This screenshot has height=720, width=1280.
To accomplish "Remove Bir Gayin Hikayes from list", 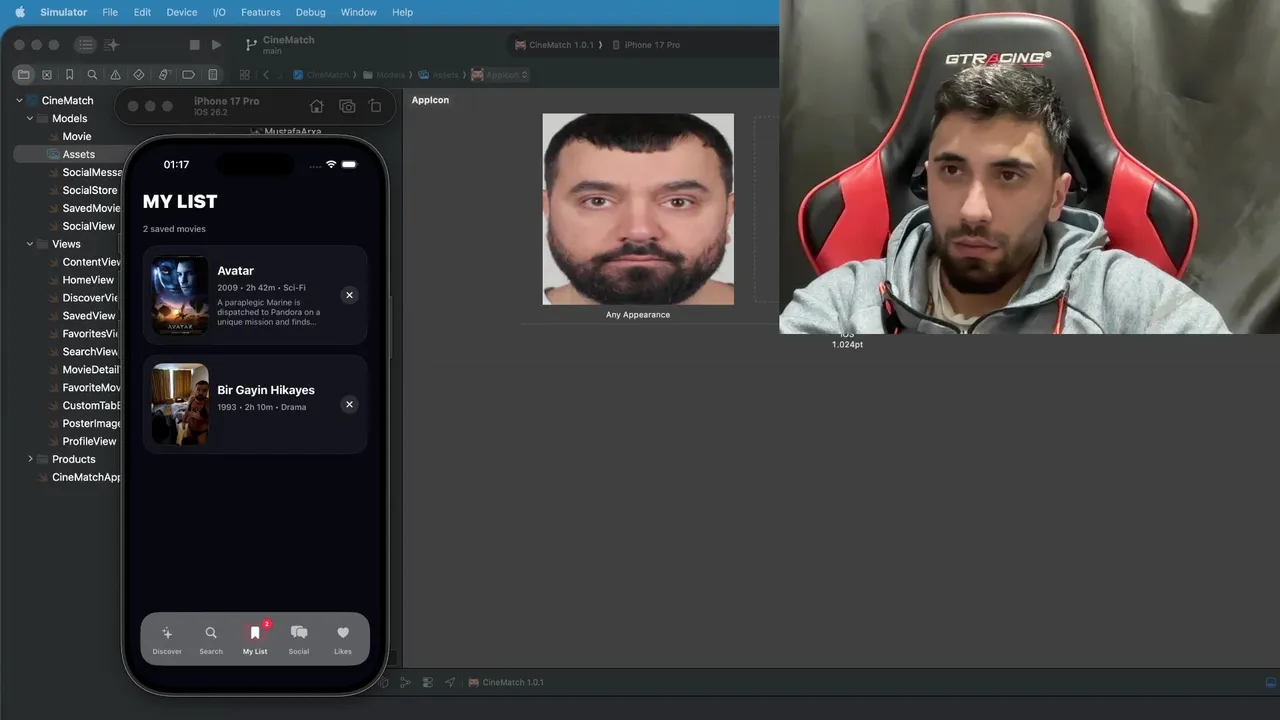I will 349,404.
